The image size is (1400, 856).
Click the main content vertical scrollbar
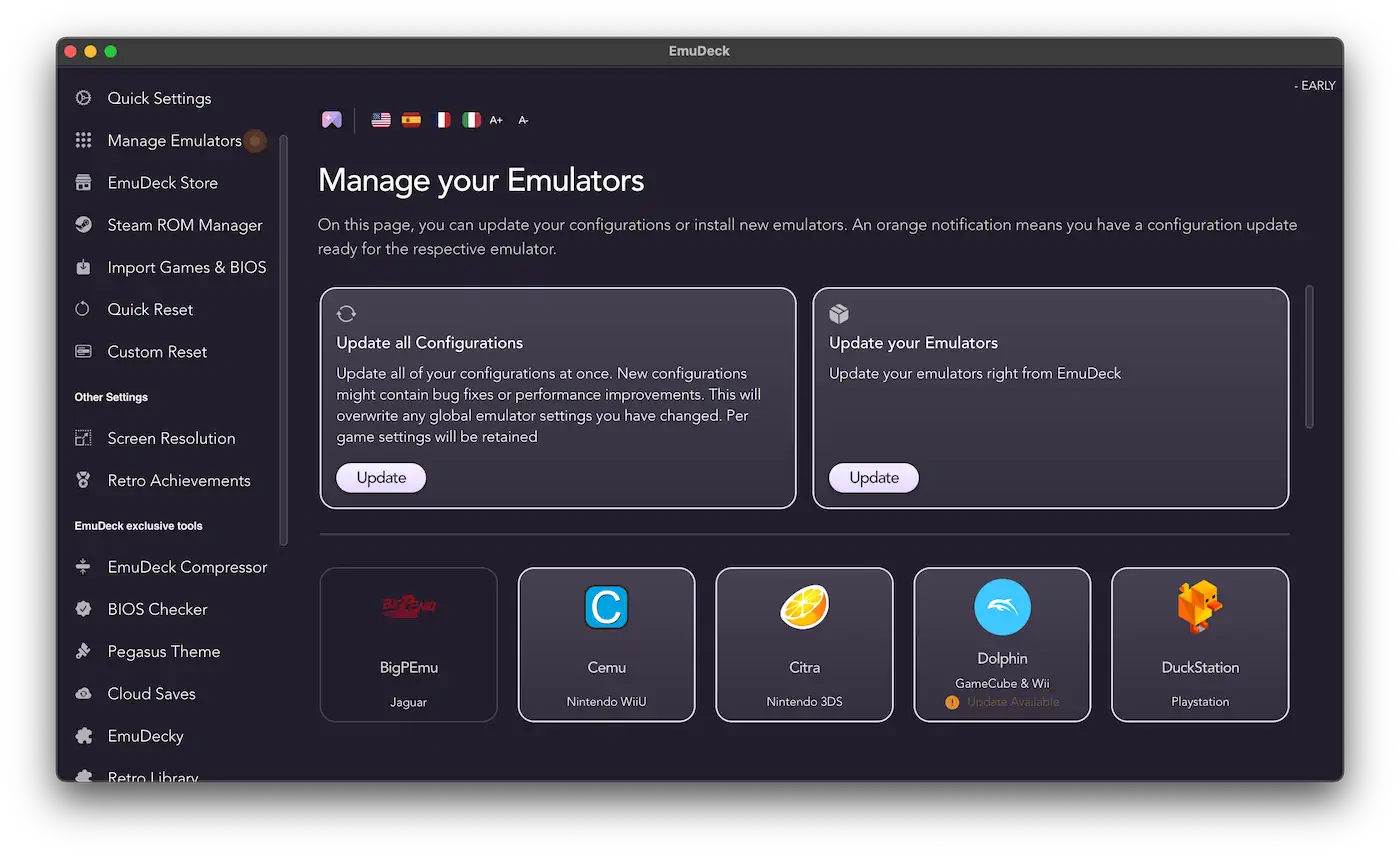[x=1310, y=357]
